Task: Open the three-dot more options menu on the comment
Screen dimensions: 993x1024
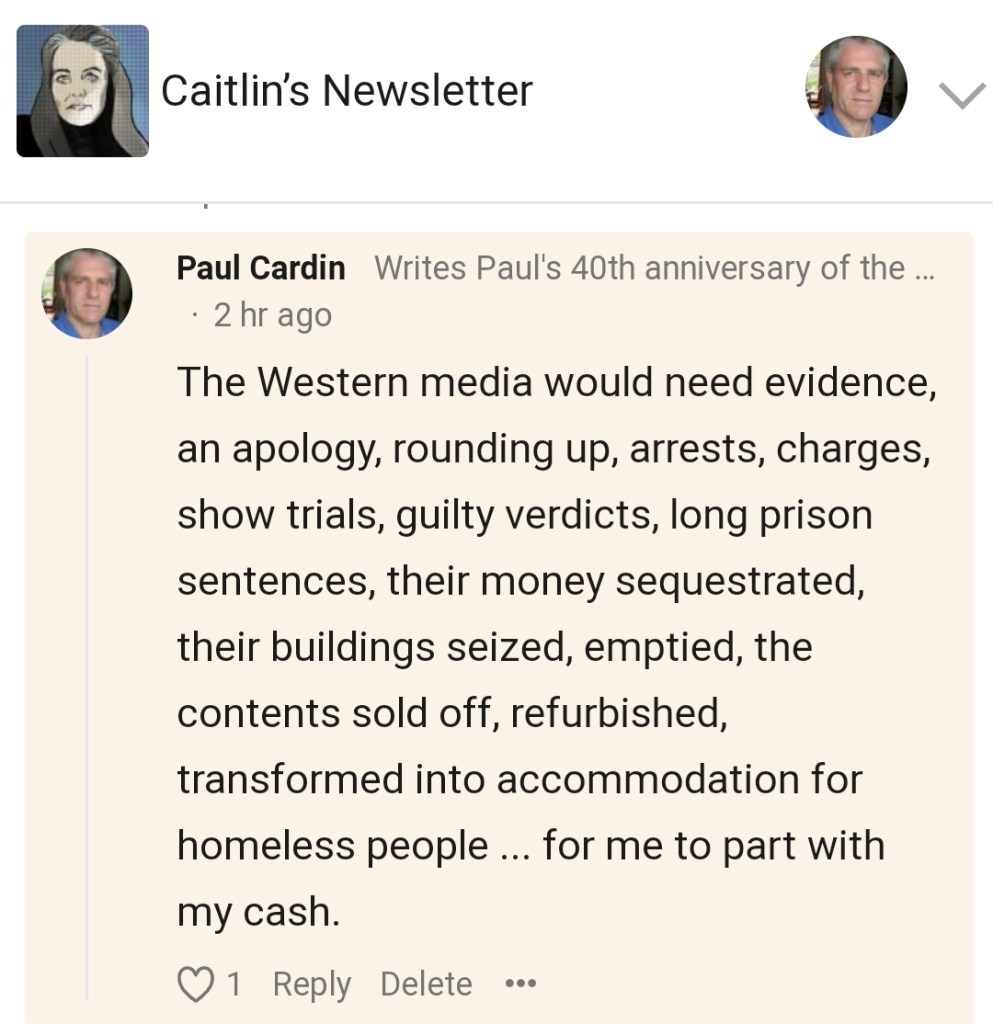Action: click(x=520, y=984)
